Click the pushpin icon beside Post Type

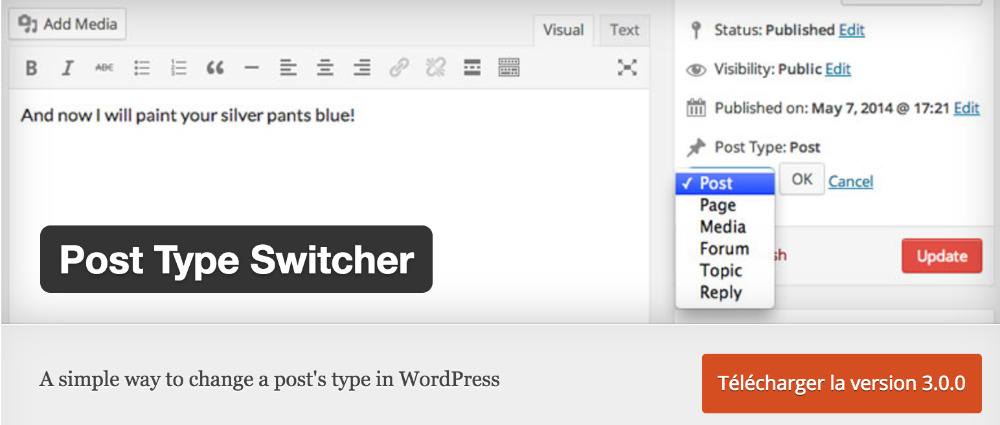(x=696, y=147)
